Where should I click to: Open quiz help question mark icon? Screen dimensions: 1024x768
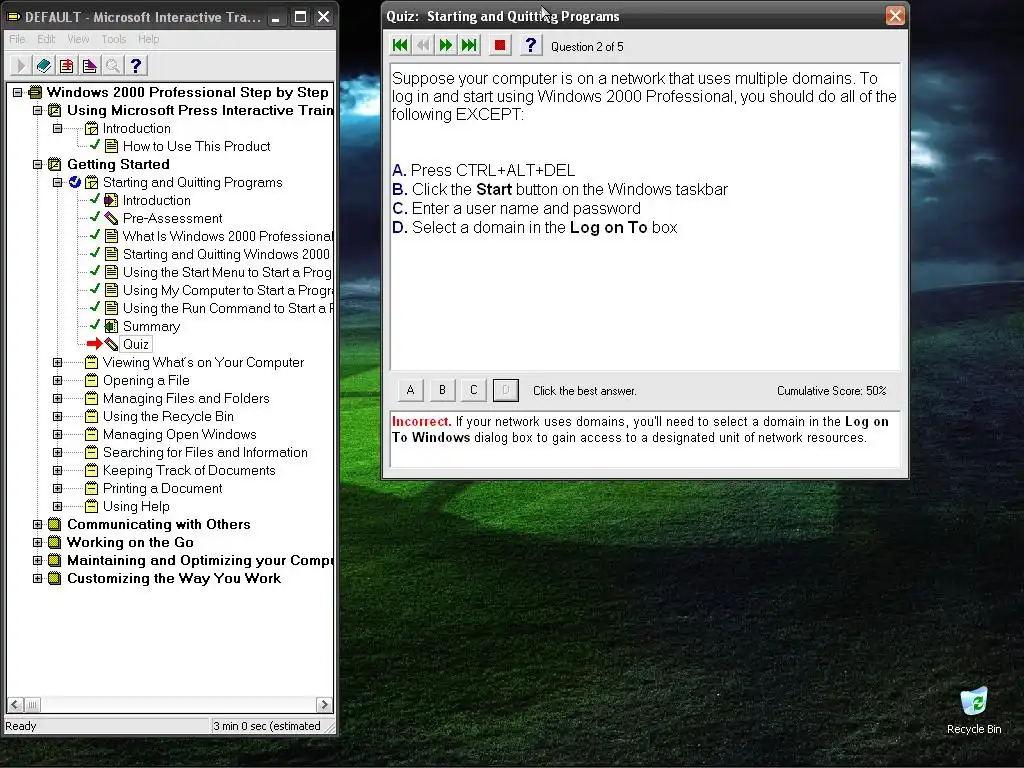coord(530,45)
